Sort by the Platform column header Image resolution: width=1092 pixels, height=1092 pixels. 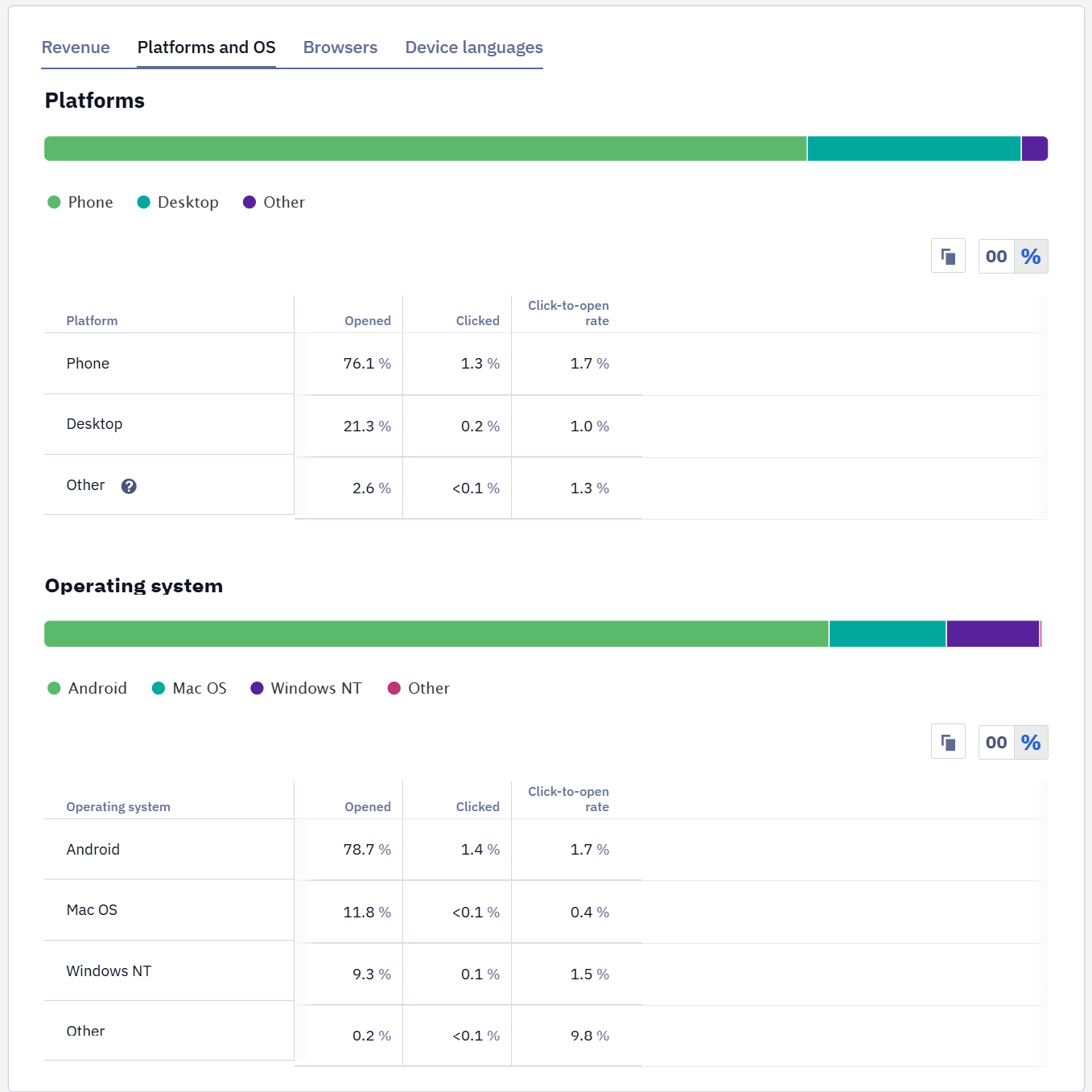click(92, 320)
